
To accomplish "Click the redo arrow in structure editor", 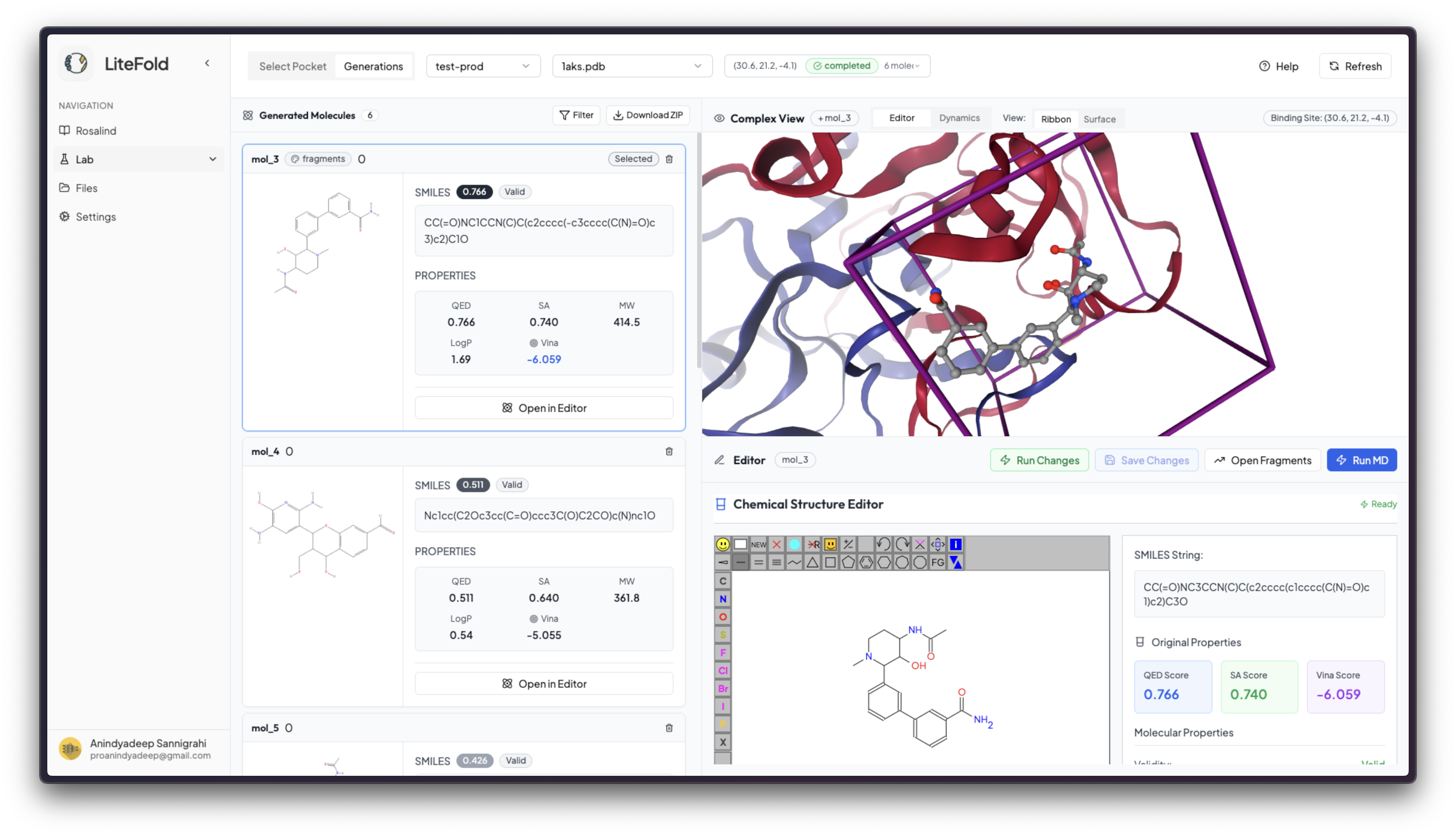I will [x=902, y=544].
